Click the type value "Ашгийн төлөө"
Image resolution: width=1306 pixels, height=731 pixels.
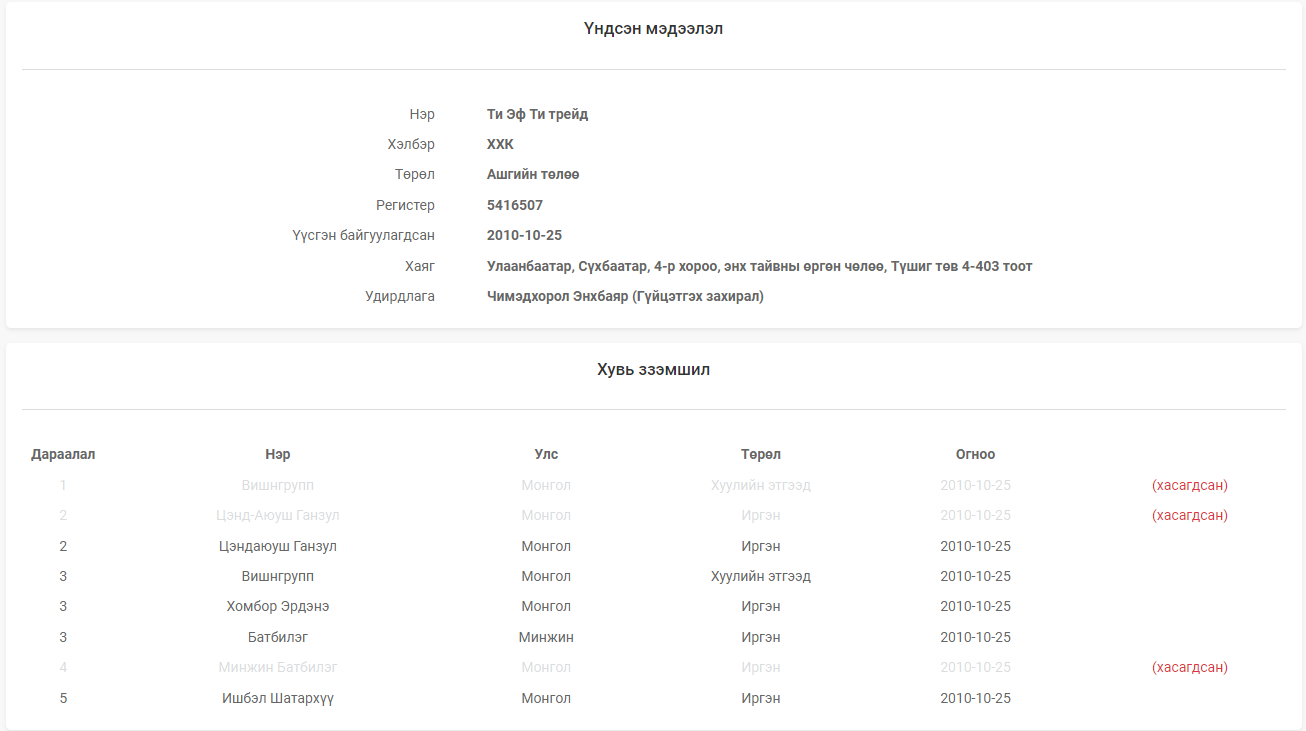533,175
